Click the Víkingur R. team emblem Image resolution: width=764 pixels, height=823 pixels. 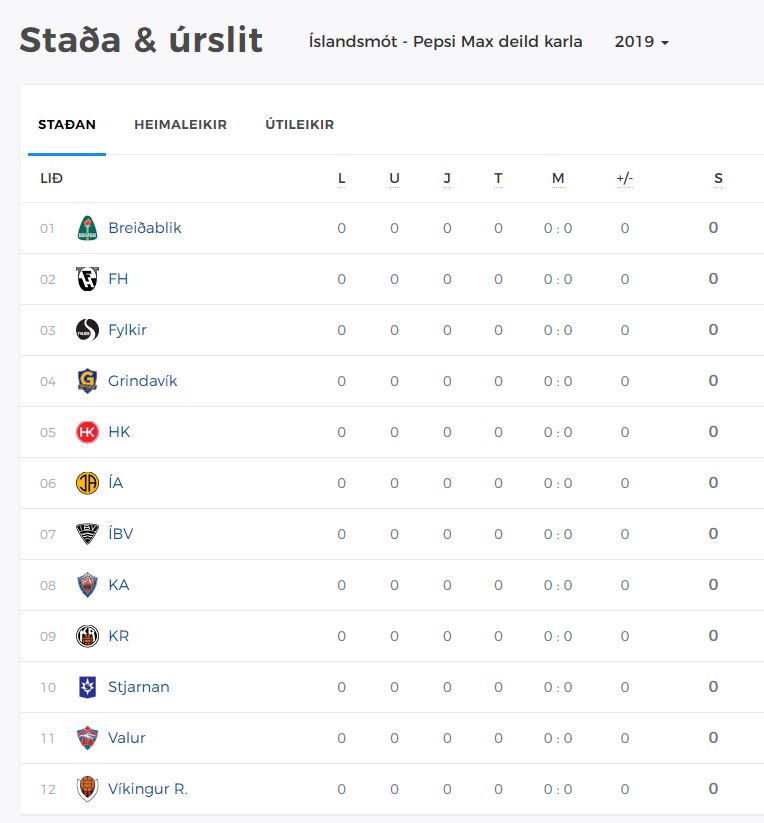click(87, 789)
